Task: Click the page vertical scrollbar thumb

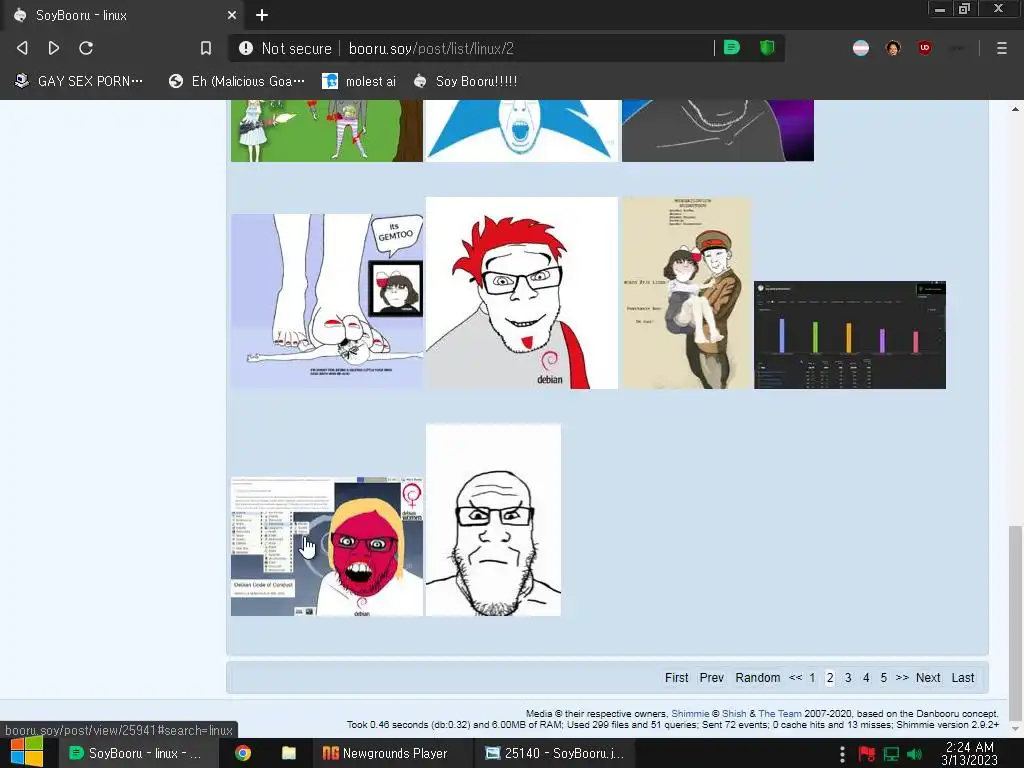Action: (x=1015, y=622)
